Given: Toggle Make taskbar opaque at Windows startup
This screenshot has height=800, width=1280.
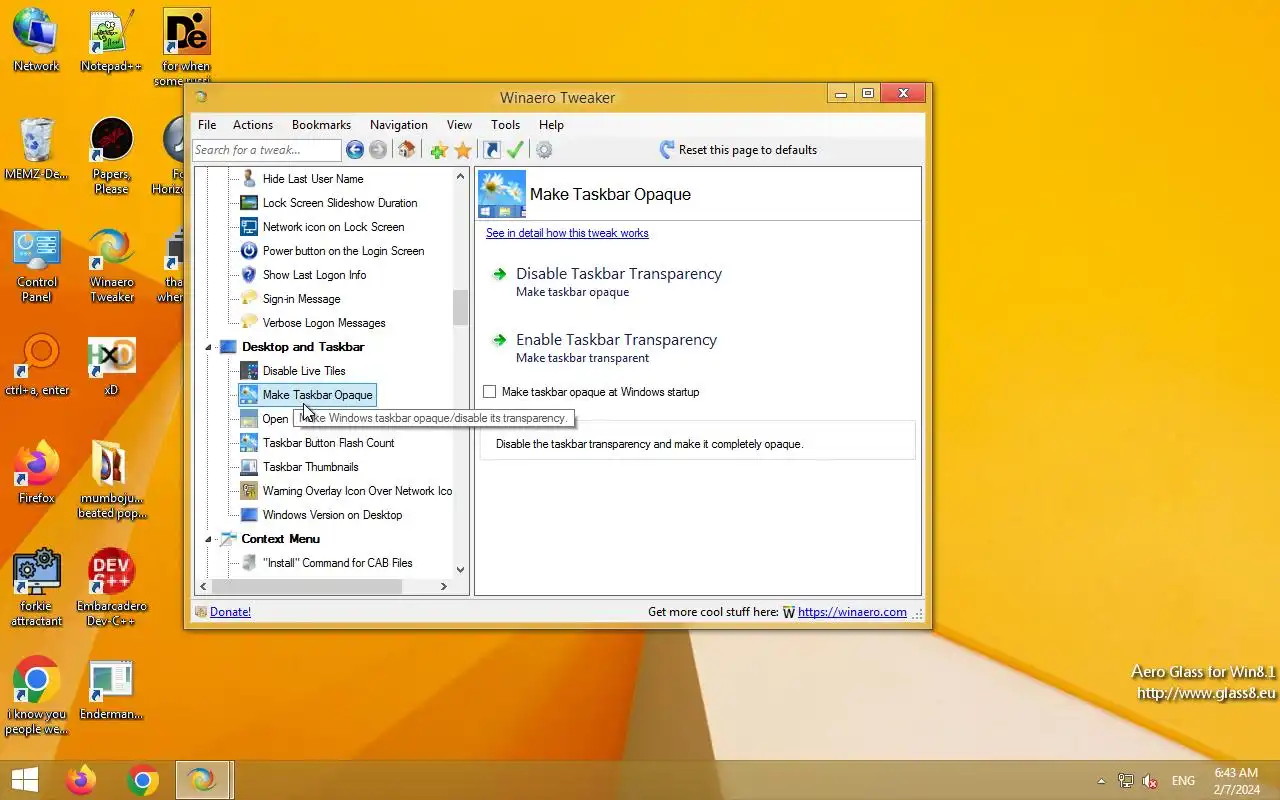Looking at the screenshot, I should click(490, 392).
